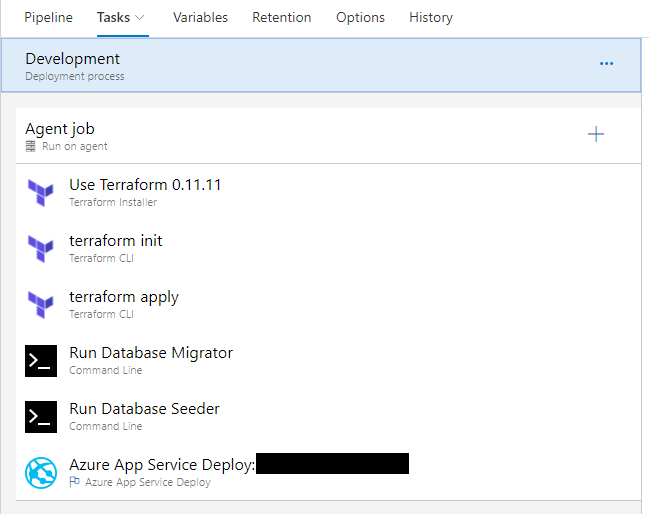Click the Agent job server icon
649x514 pixels.
coord(31,146)
